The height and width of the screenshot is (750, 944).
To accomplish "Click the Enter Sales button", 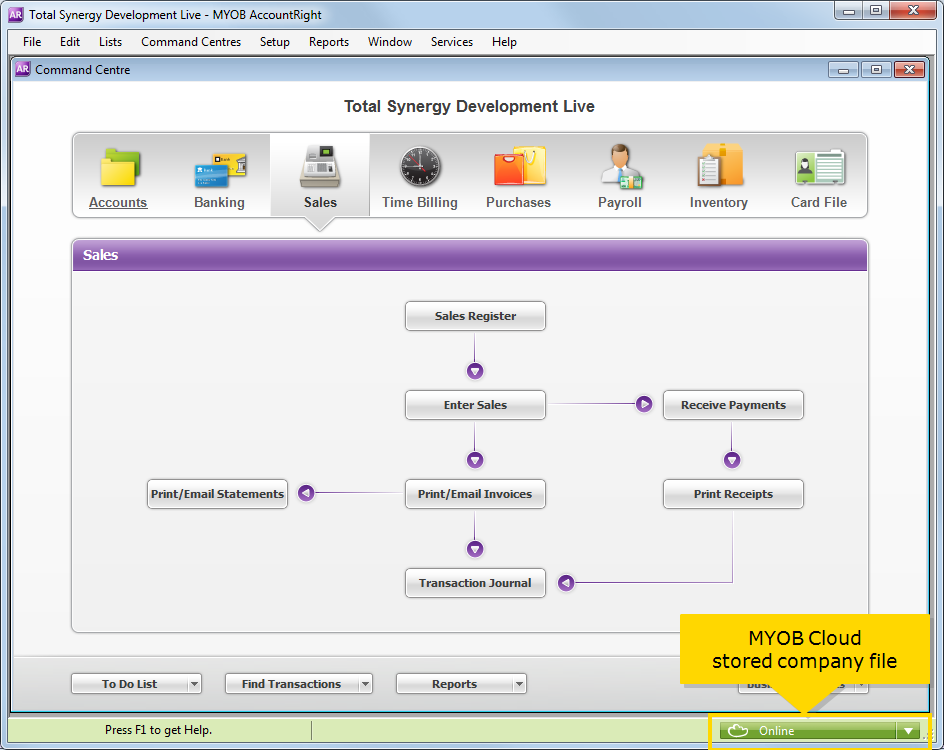I will (475, 405).
